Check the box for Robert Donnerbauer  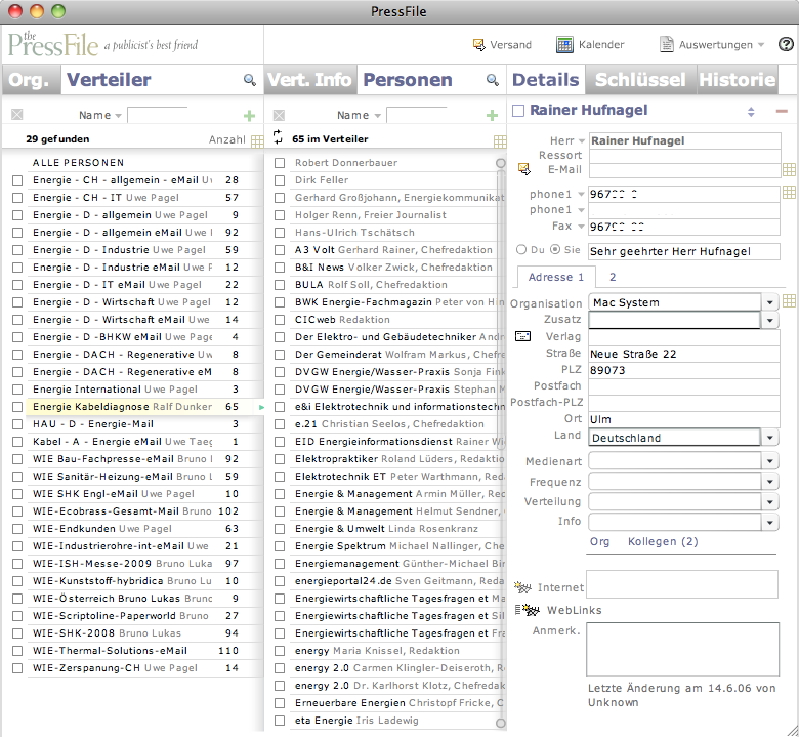[x=280, y=162]
